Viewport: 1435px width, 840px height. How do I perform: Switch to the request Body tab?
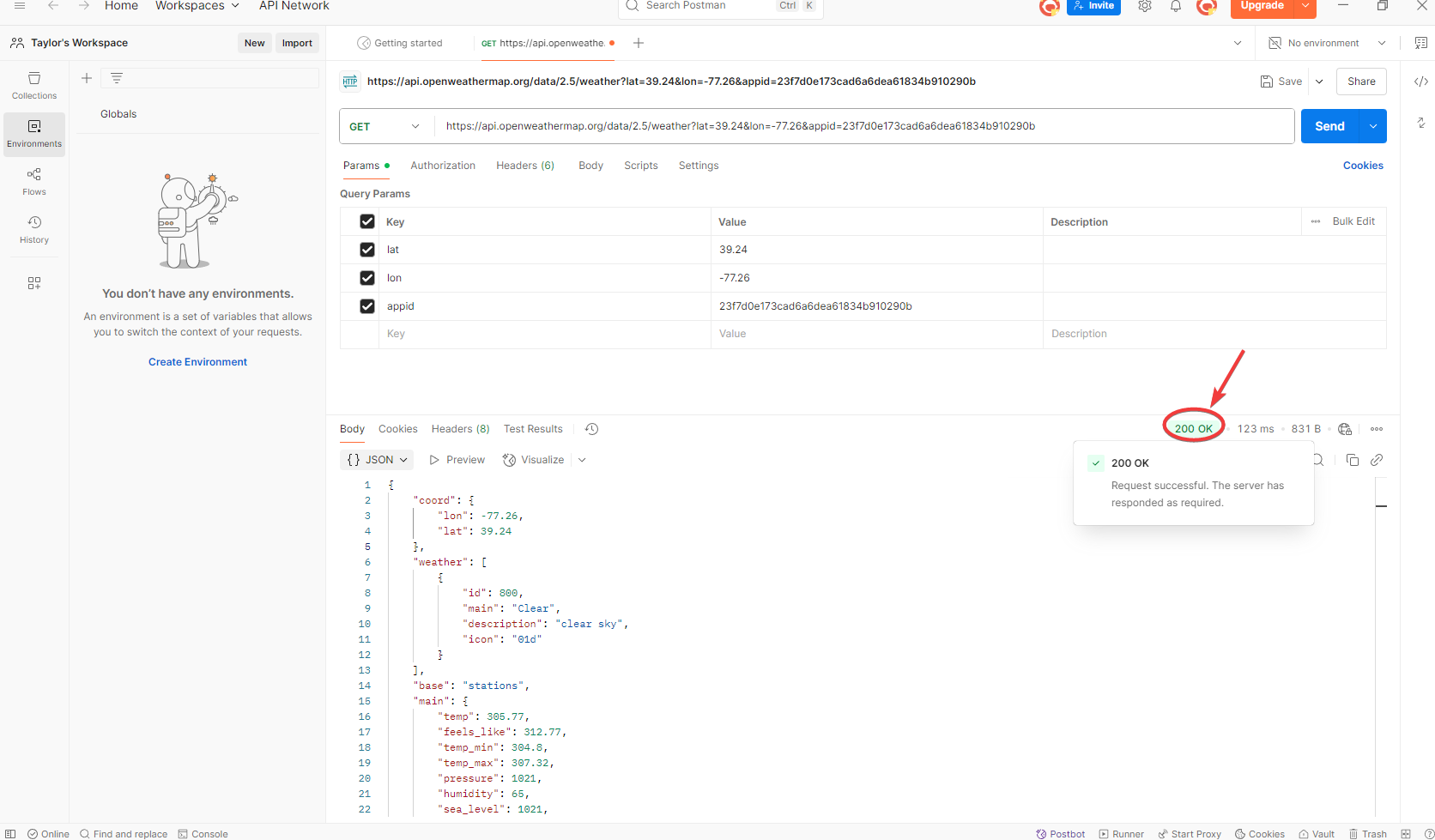click(590, 166)
